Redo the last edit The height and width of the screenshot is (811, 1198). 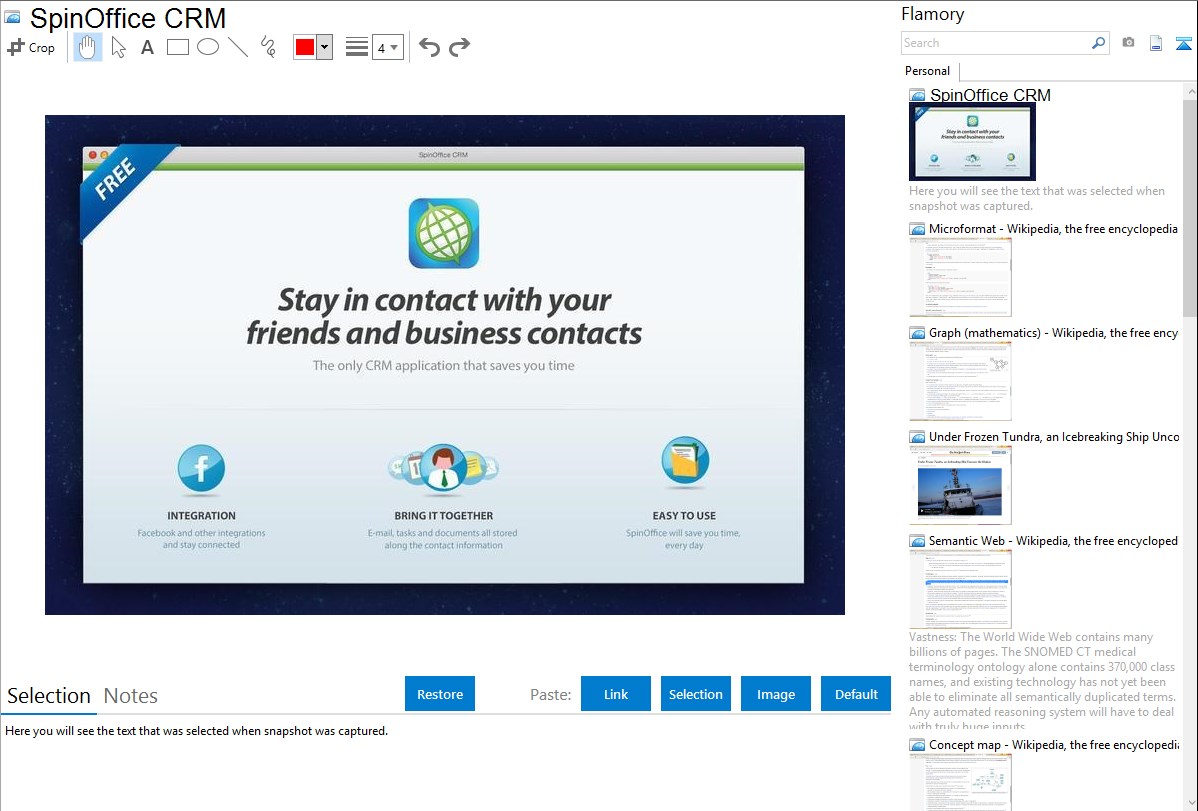point(459,47)
